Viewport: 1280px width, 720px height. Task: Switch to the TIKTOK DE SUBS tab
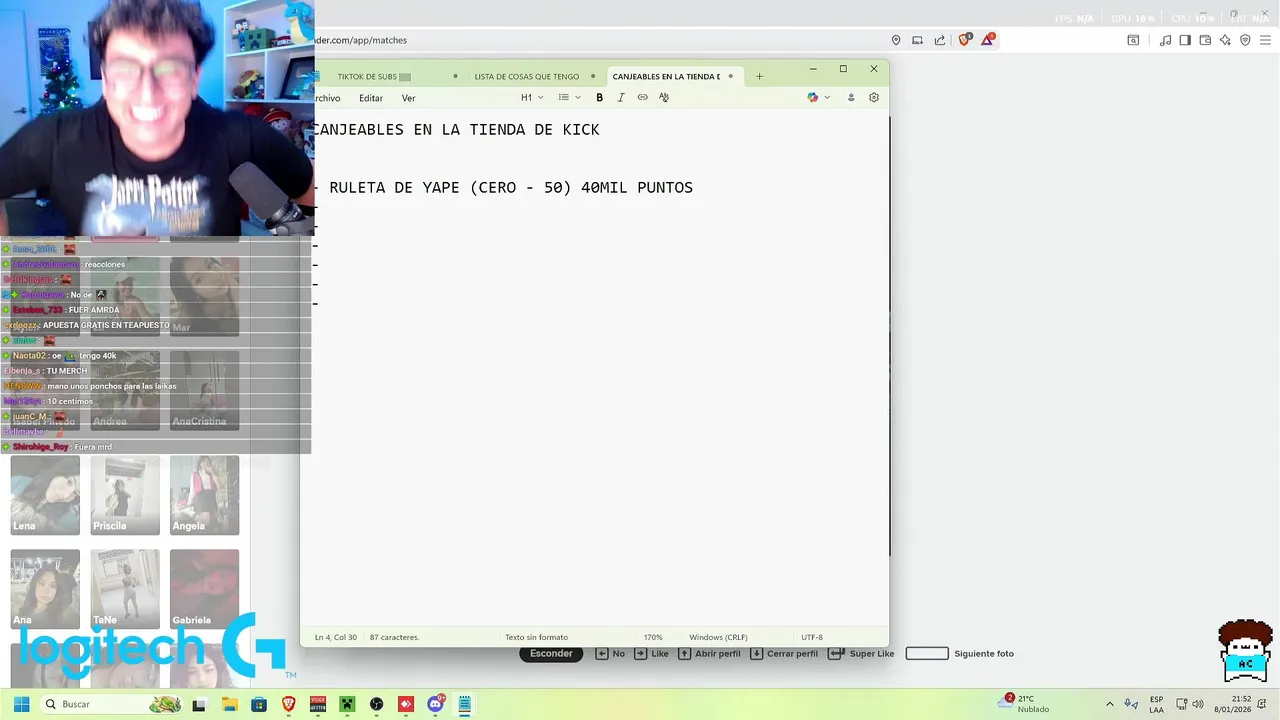pos(374,76)
